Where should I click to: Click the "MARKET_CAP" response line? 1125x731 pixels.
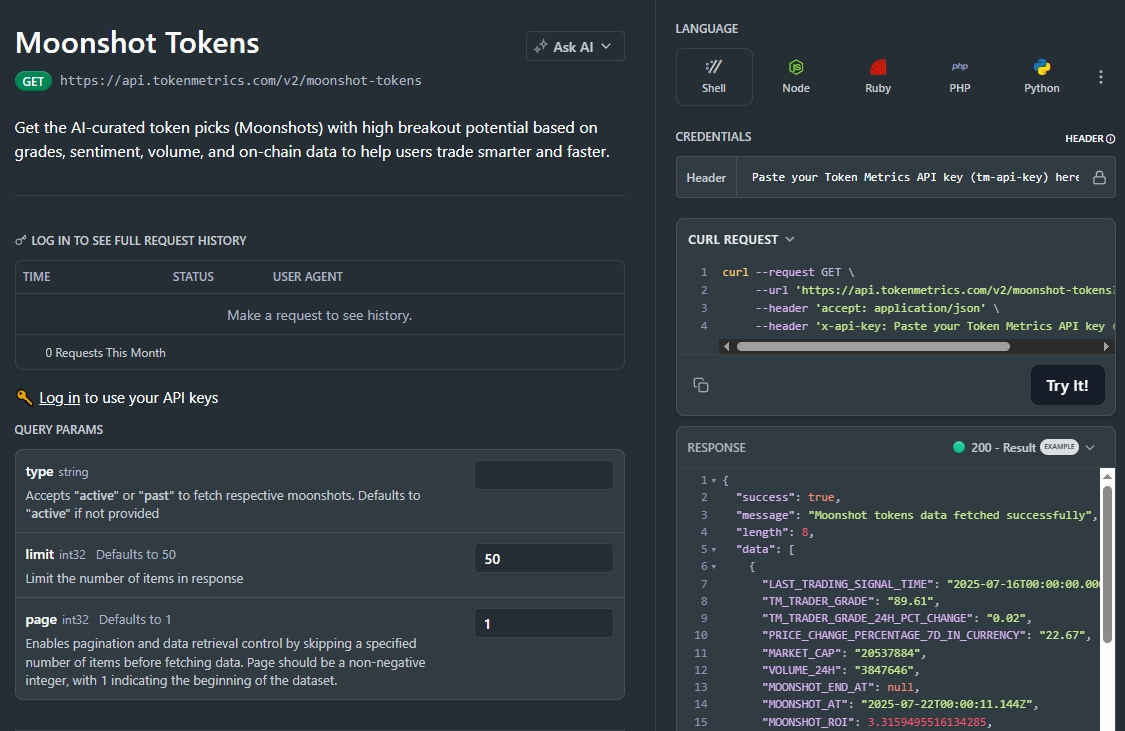[x=844, y=653]
